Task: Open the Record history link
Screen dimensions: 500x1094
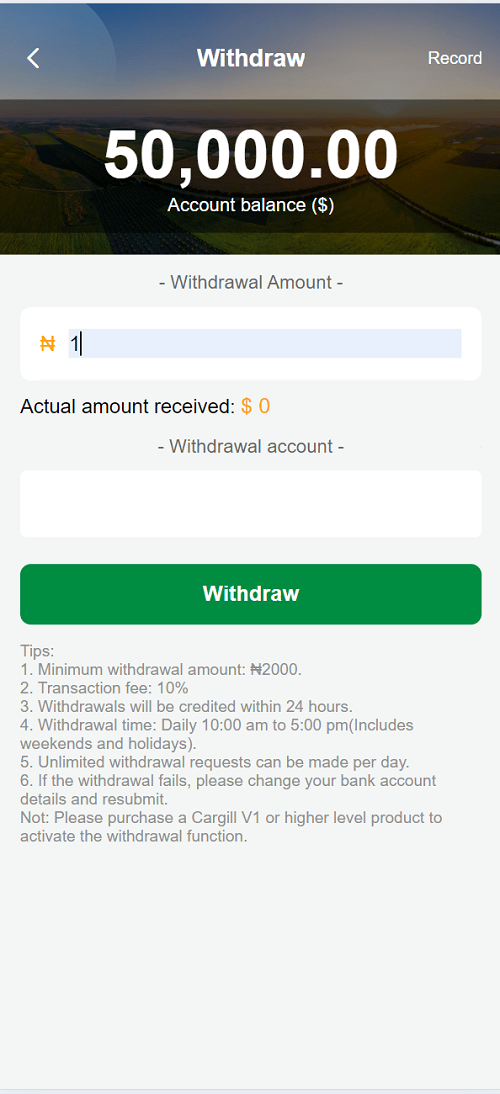Action: tap(455, 58)
